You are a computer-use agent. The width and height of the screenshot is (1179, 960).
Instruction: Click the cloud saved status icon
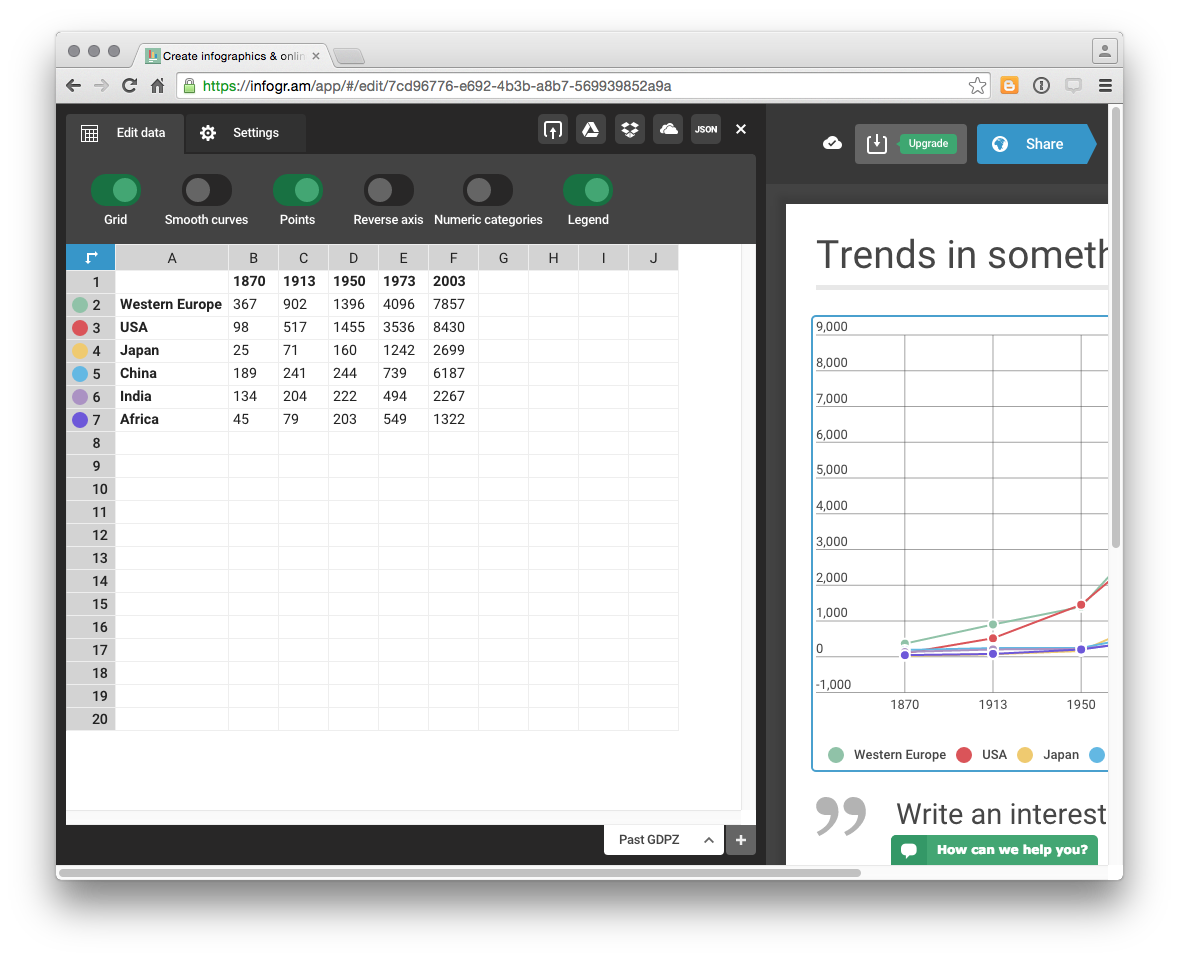832,144
